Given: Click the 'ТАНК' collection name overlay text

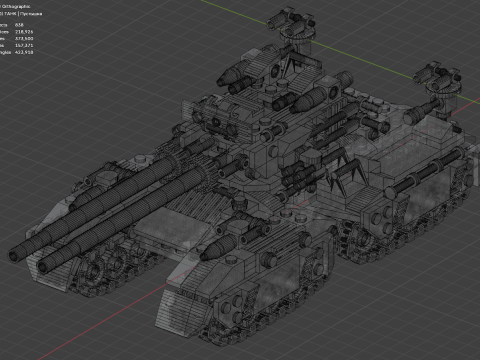Looking at the screenshot, I should point(10,14).
